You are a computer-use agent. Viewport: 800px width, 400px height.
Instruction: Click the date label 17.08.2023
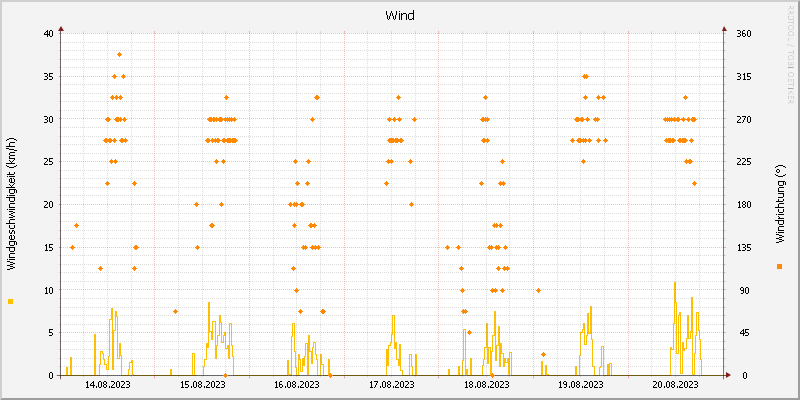click(392, 385)
